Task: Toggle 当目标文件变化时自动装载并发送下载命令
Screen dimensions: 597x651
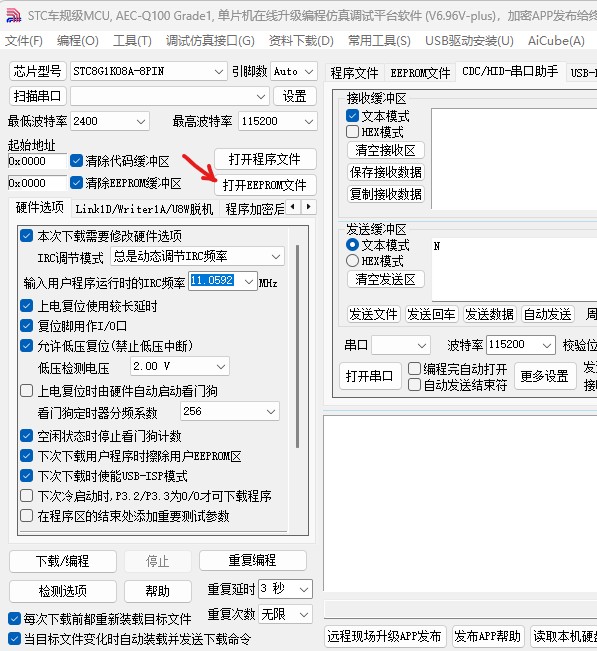Action: (15, 639)
